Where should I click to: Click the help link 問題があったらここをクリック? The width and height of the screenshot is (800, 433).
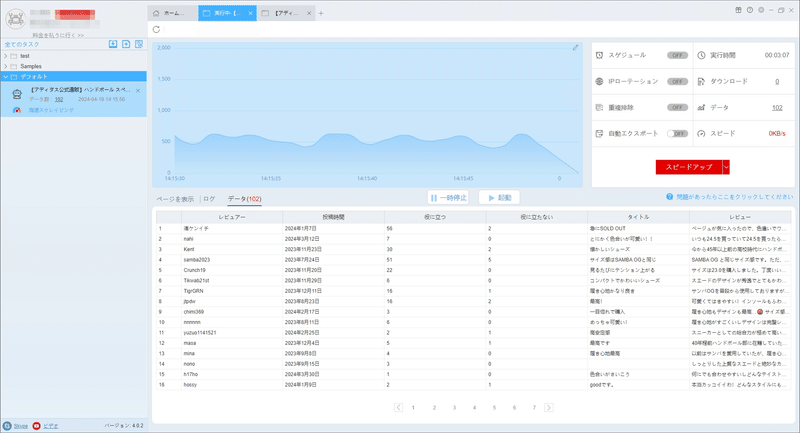point(735,197)
